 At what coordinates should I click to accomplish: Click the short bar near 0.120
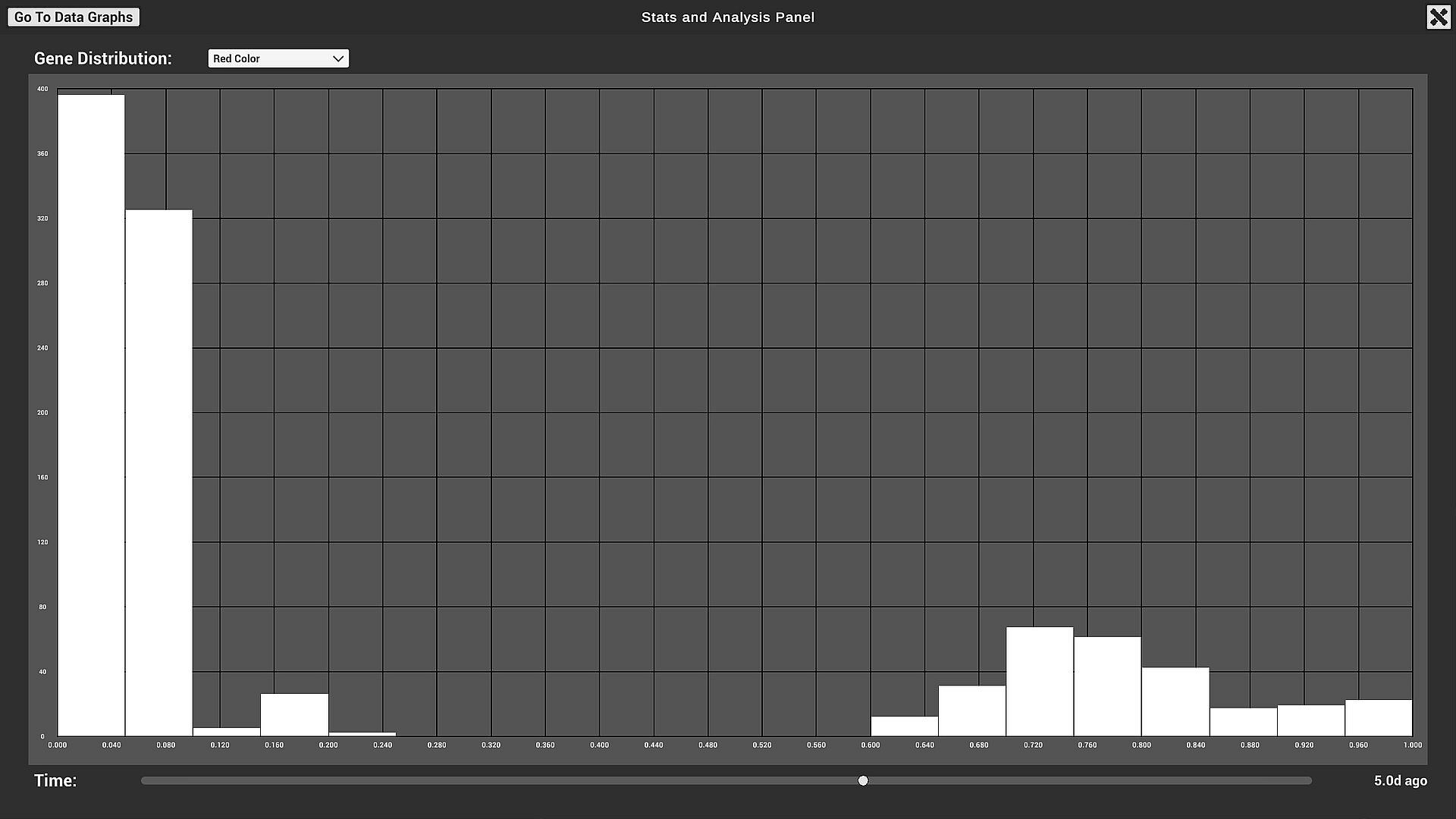(x=226, y=732)
